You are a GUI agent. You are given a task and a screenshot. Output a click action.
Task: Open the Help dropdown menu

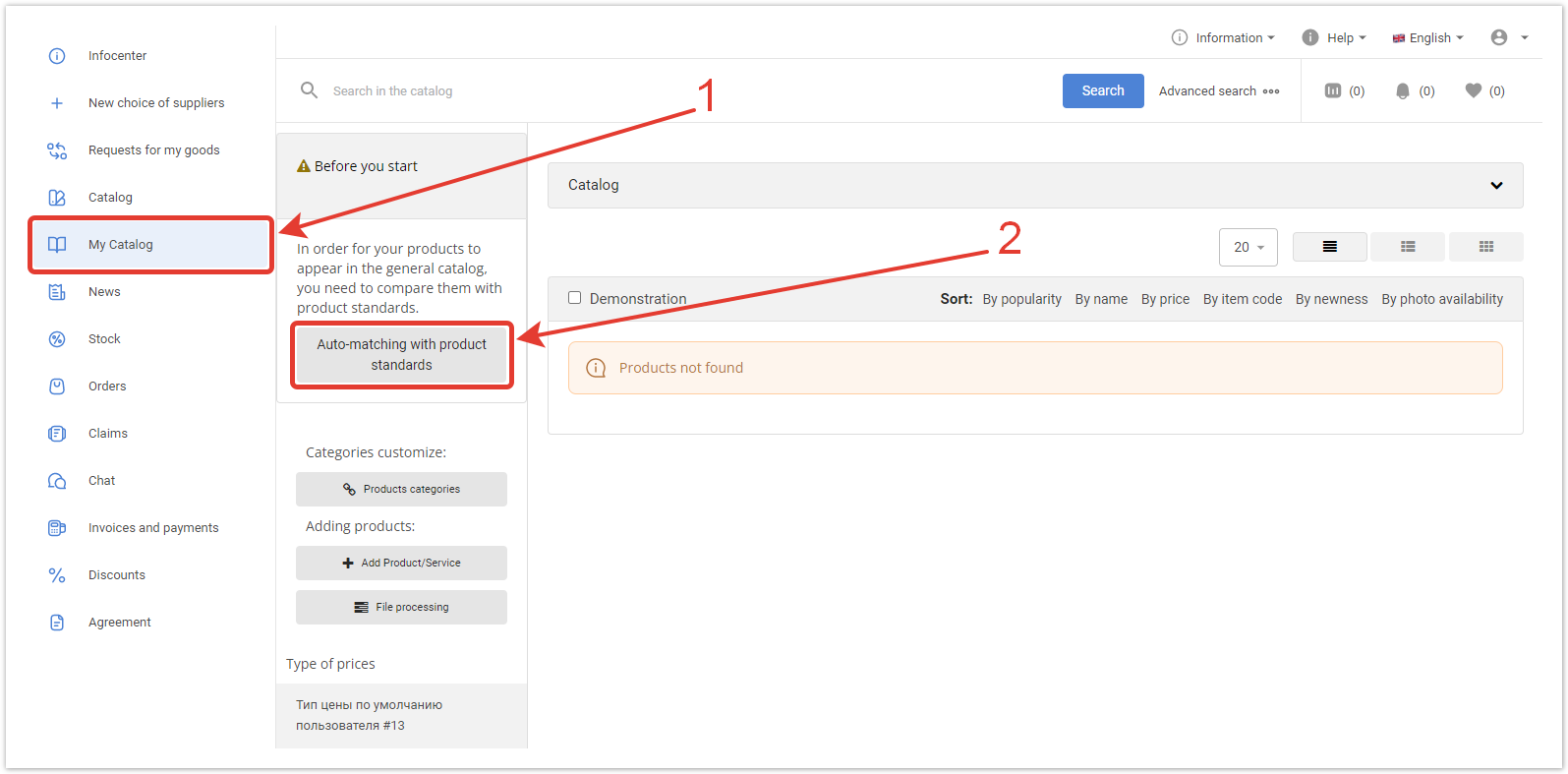pyautogui.click(x=1334, y=38)
